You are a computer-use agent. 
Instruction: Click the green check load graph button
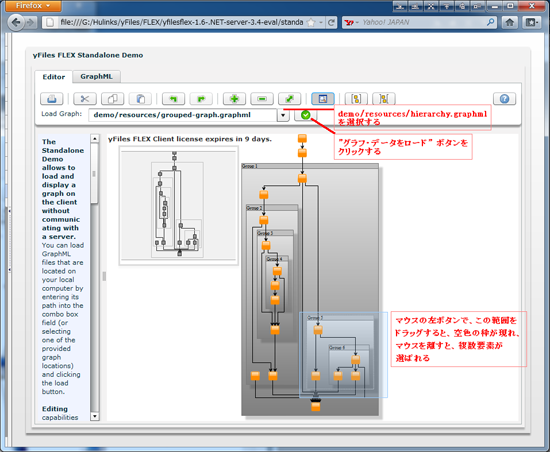point(306,115)
